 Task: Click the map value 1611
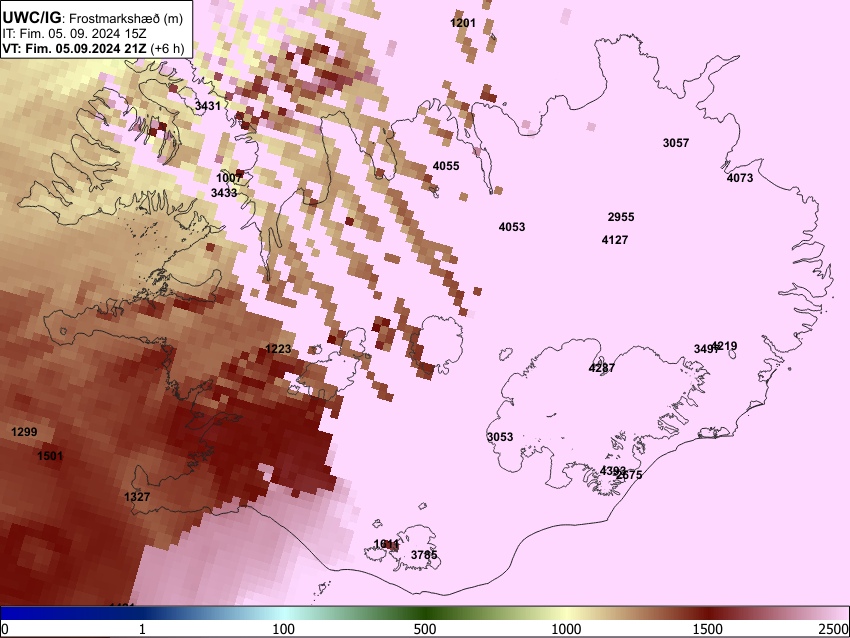(x=387, y=544)
